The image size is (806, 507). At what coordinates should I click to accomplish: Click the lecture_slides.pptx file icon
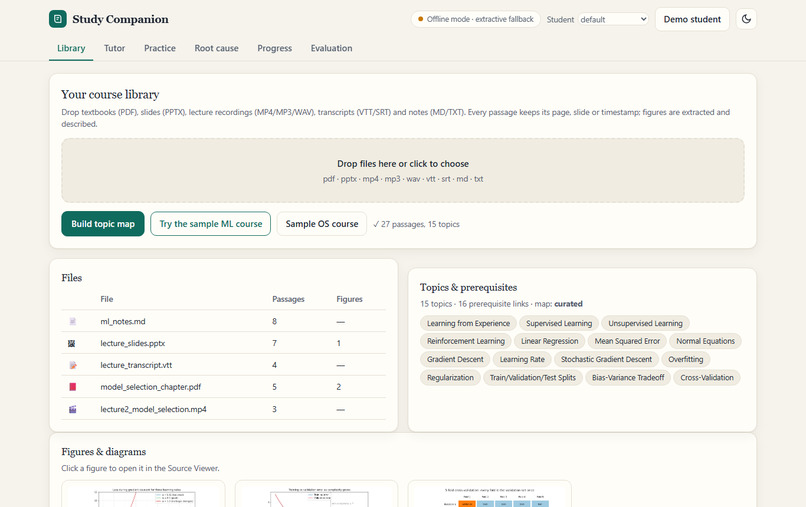[x=71, y=343]
